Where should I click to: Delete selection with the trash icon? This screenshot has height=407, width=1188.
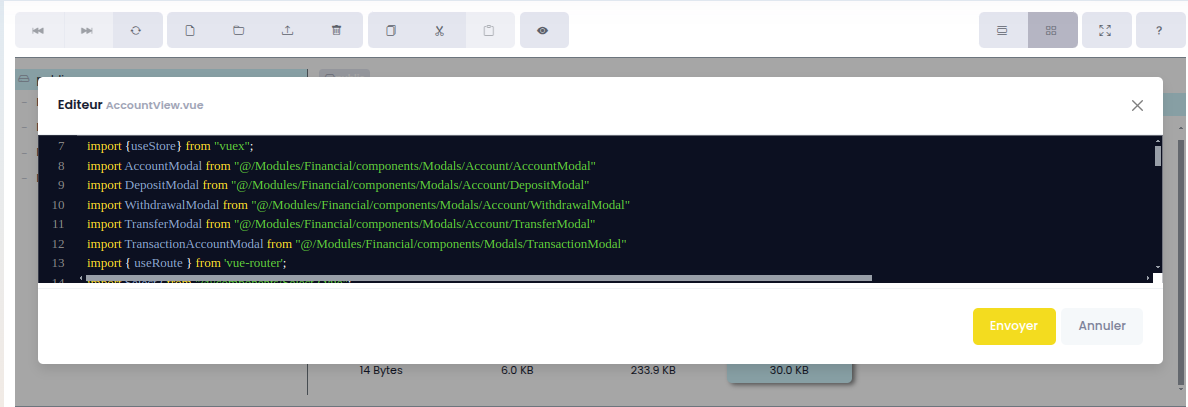pyautogui.click(x=337, y=30)
